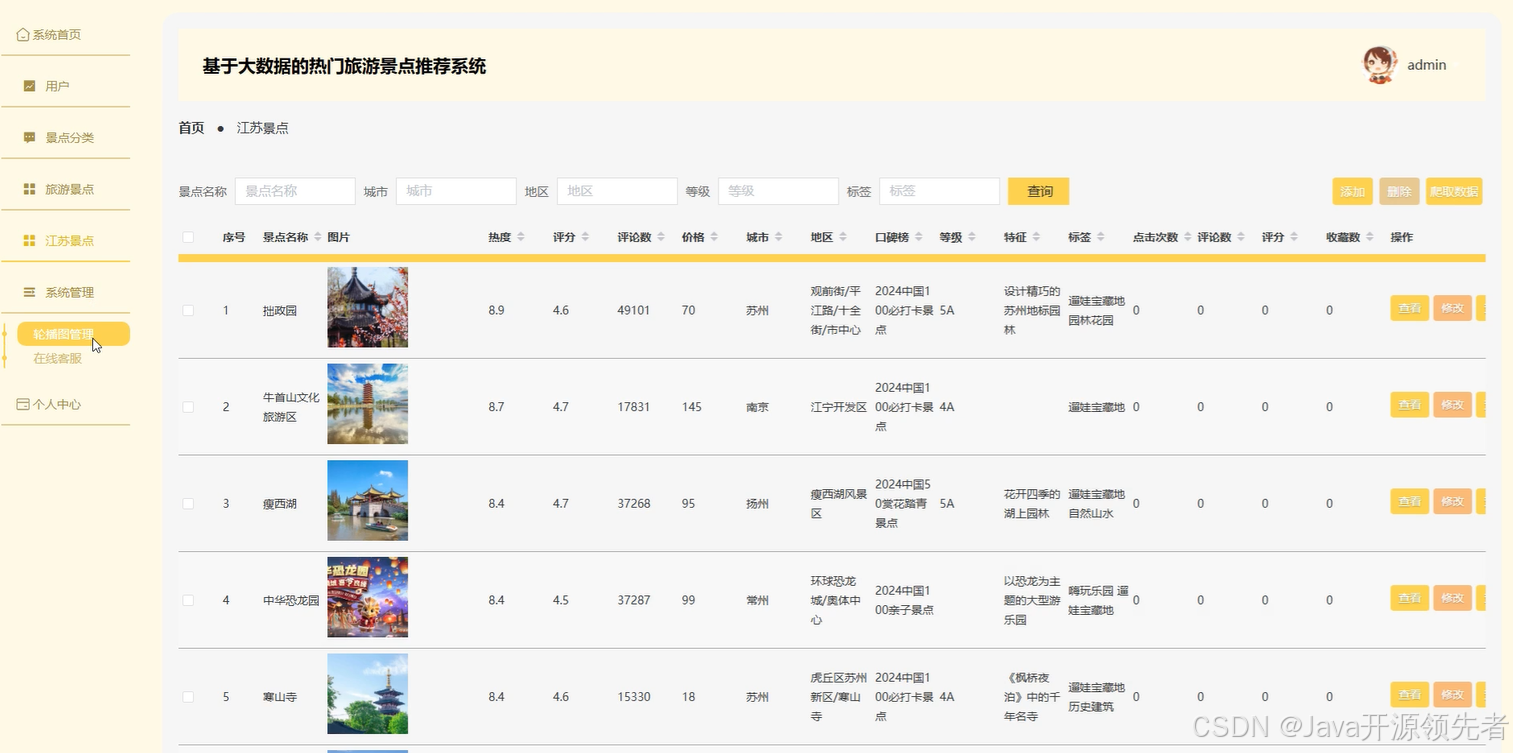Sort by 价格 using its sort arrows
Screen dimensions: 1513x753
[x=714, y=237]
